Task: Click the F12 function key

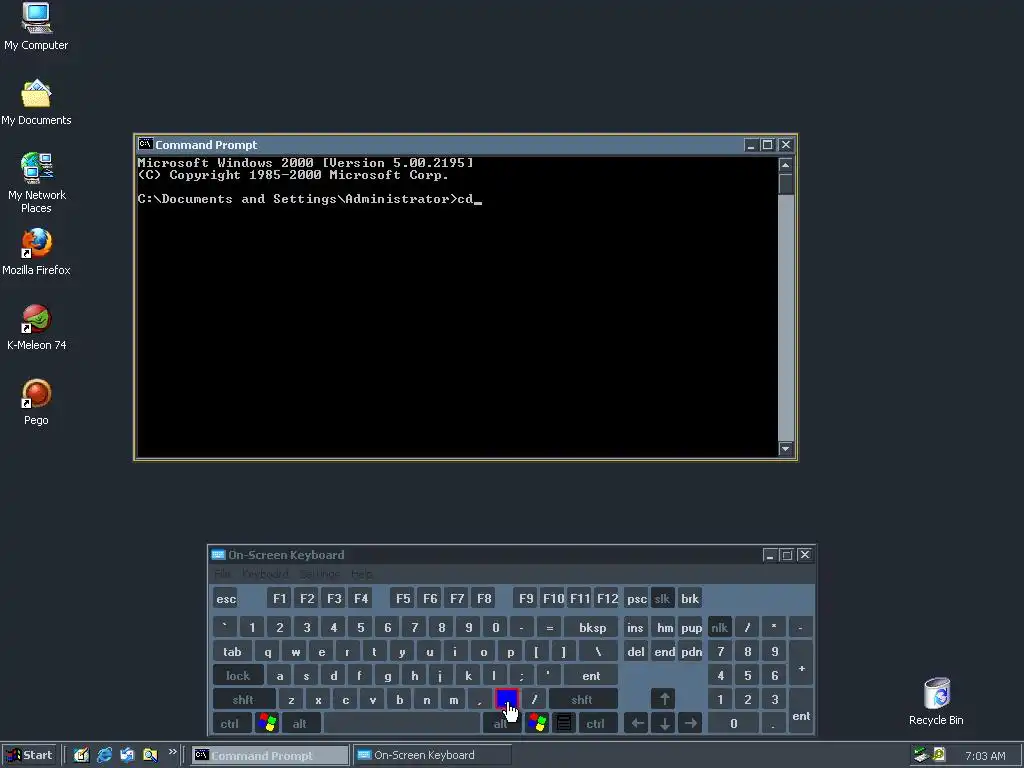Action: click(607, 598)
